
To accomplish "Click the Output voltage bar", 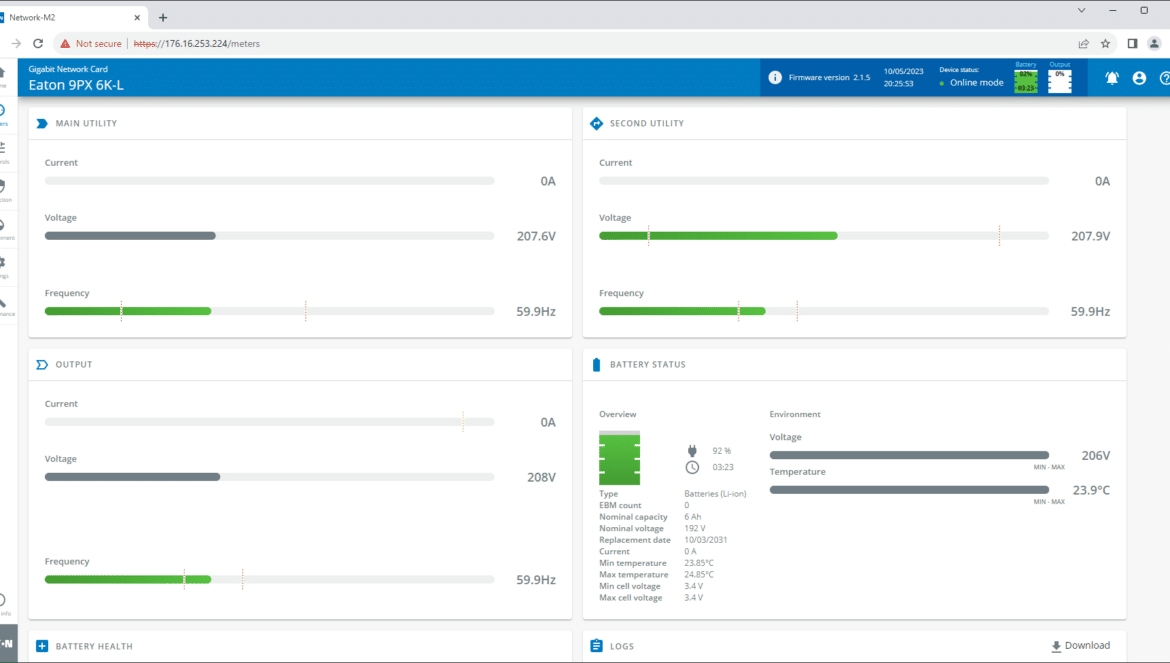I will (269, 477).
